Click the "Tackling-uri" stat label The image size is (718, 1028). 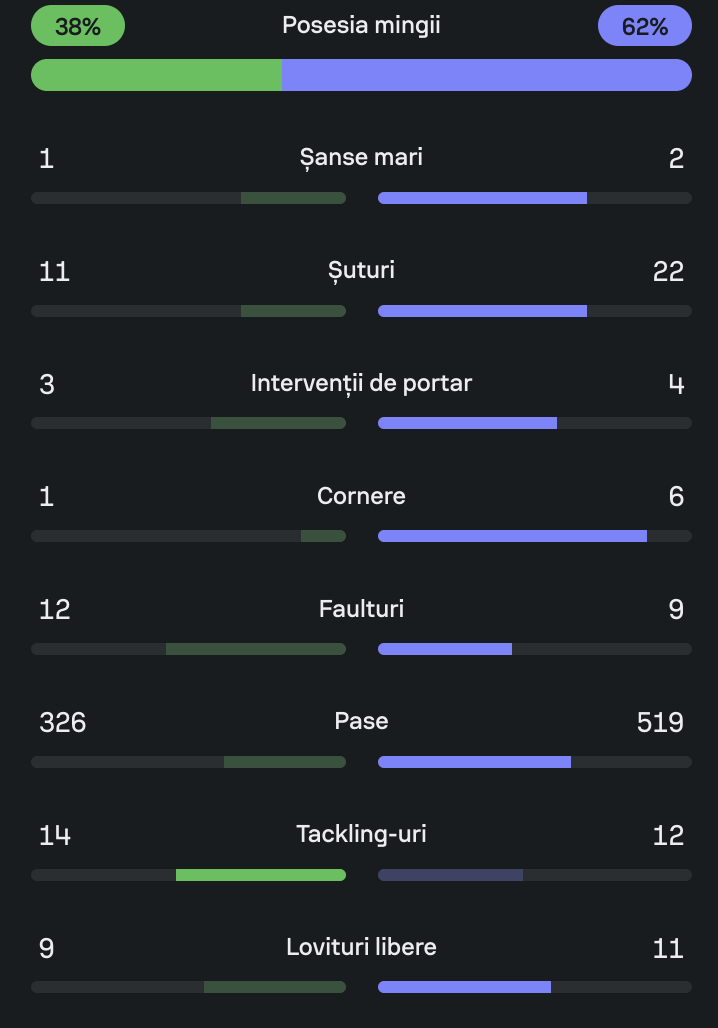(361, 835)
